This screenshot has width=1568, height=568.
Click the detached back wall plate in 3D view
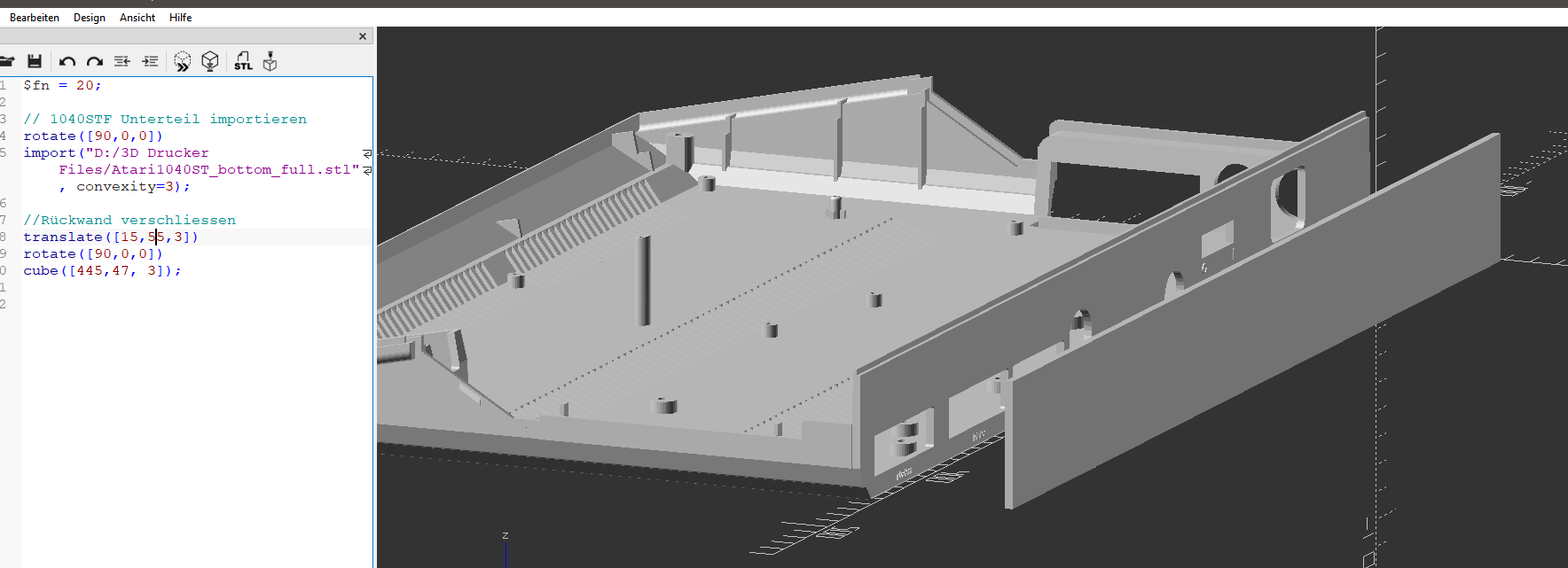[x=1242, y=337]
